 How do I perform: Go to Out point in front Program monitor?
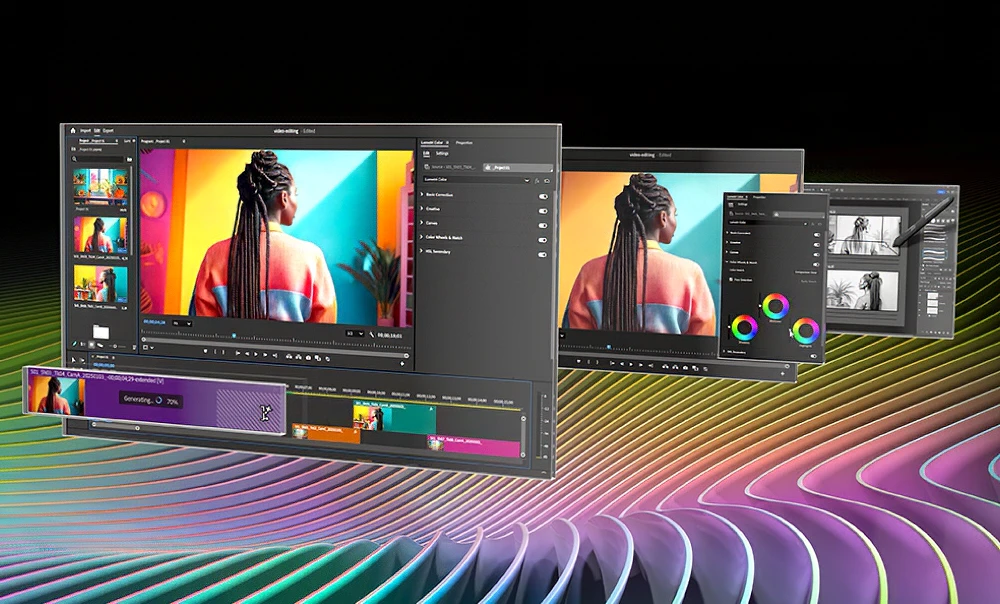pyautogui.click(x=275, y=355)
